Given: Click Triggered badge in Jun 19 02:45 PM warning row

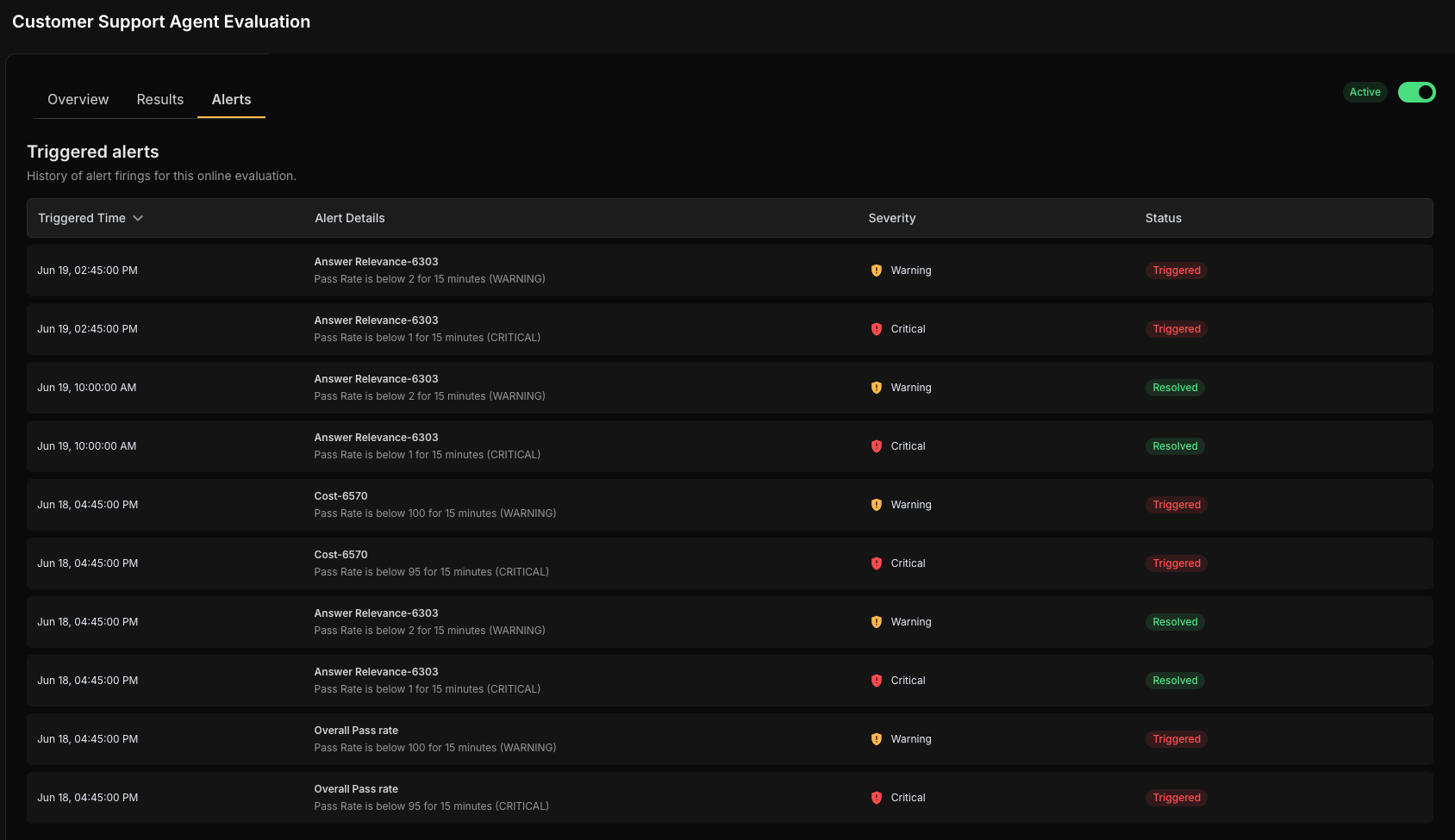Looking at the screenshot, I should [x=1177, y=271].
